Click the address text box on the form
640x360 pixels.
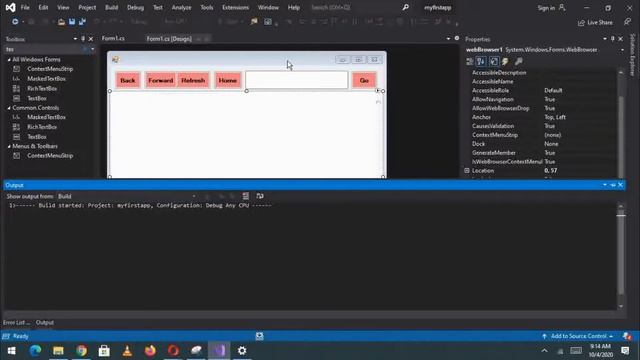pyautogui.click(x=297, y=80)
